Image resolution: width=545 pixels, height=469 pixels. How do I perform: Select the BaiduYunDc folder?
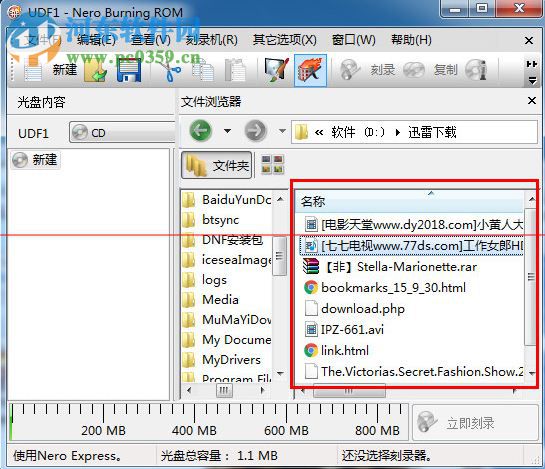(227, 200)
